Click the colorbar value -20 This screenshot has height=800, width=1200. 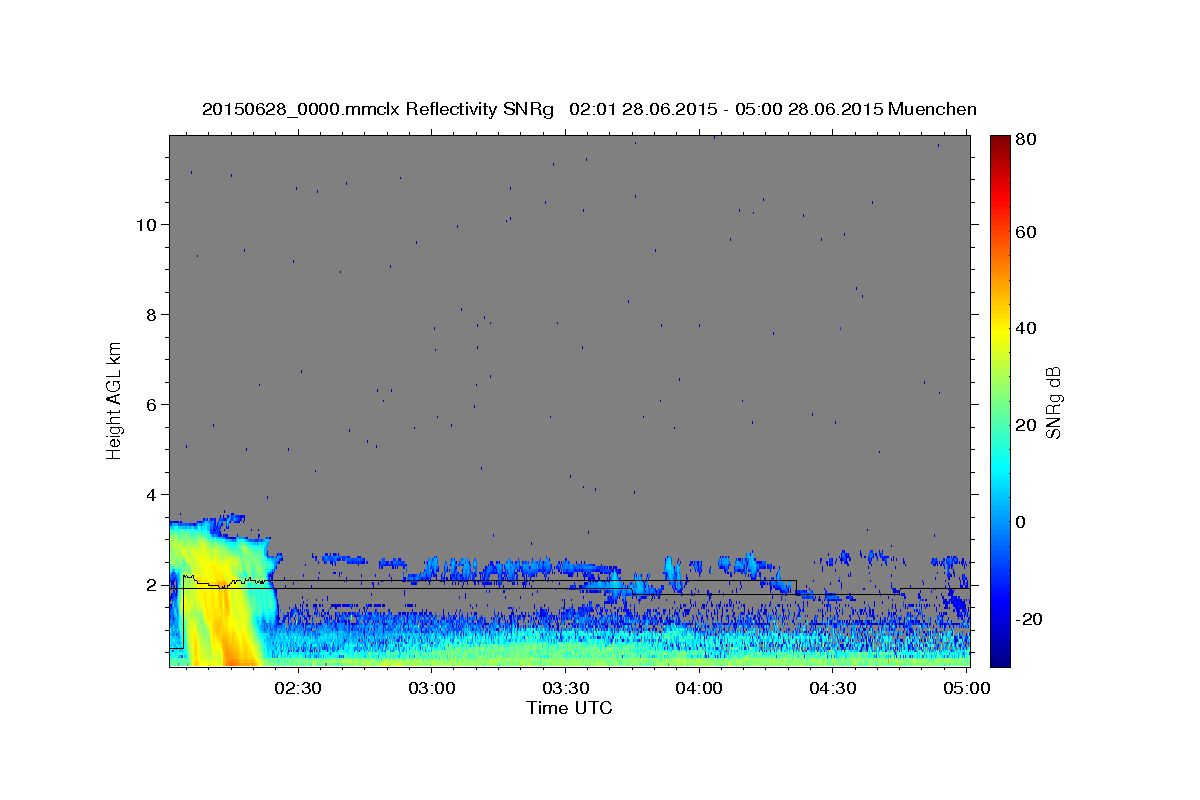(1027, 619)
